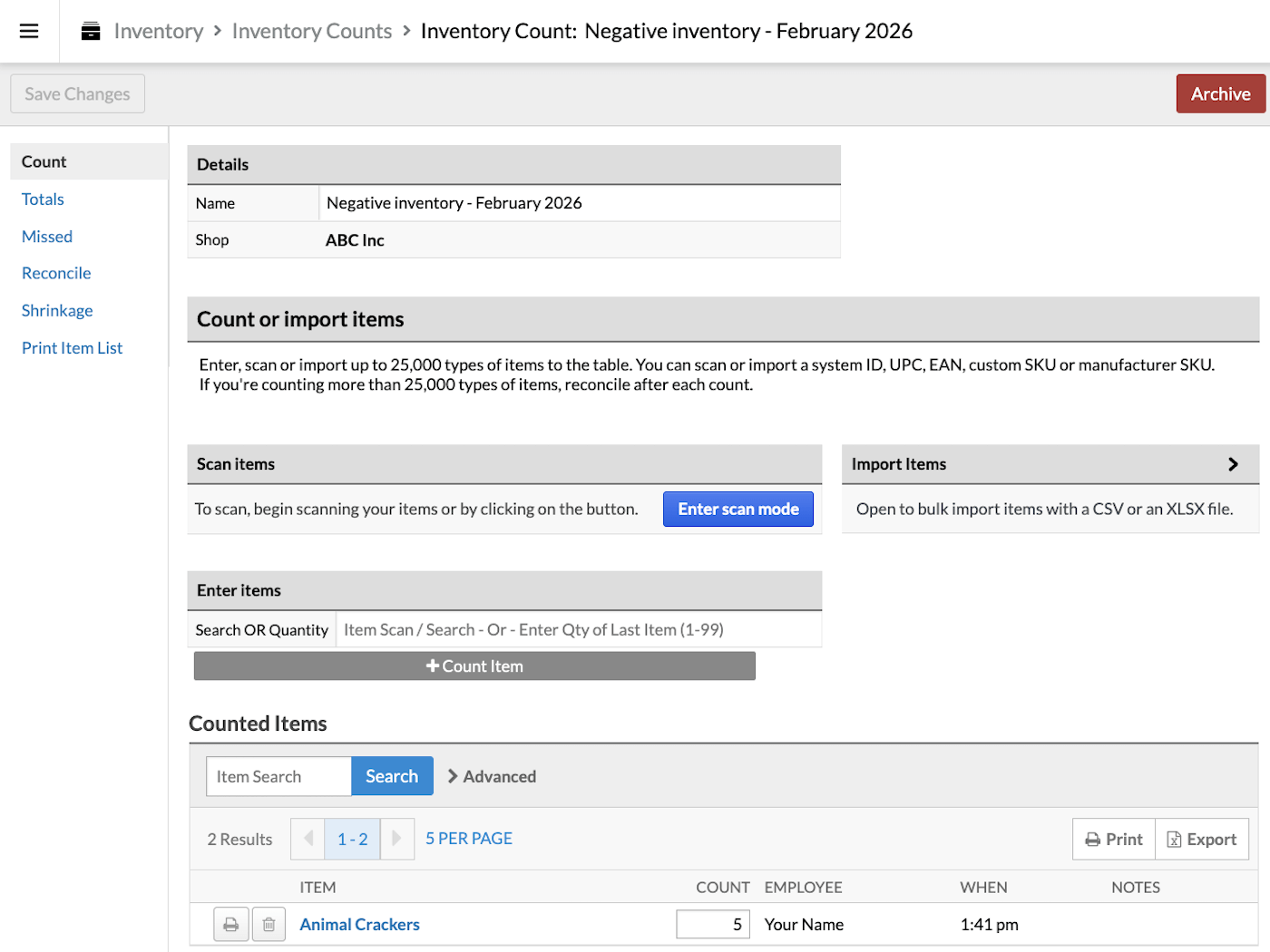
Task: Click the inventory drawer icon in the breadcrumb
Action: coord(89,30)
